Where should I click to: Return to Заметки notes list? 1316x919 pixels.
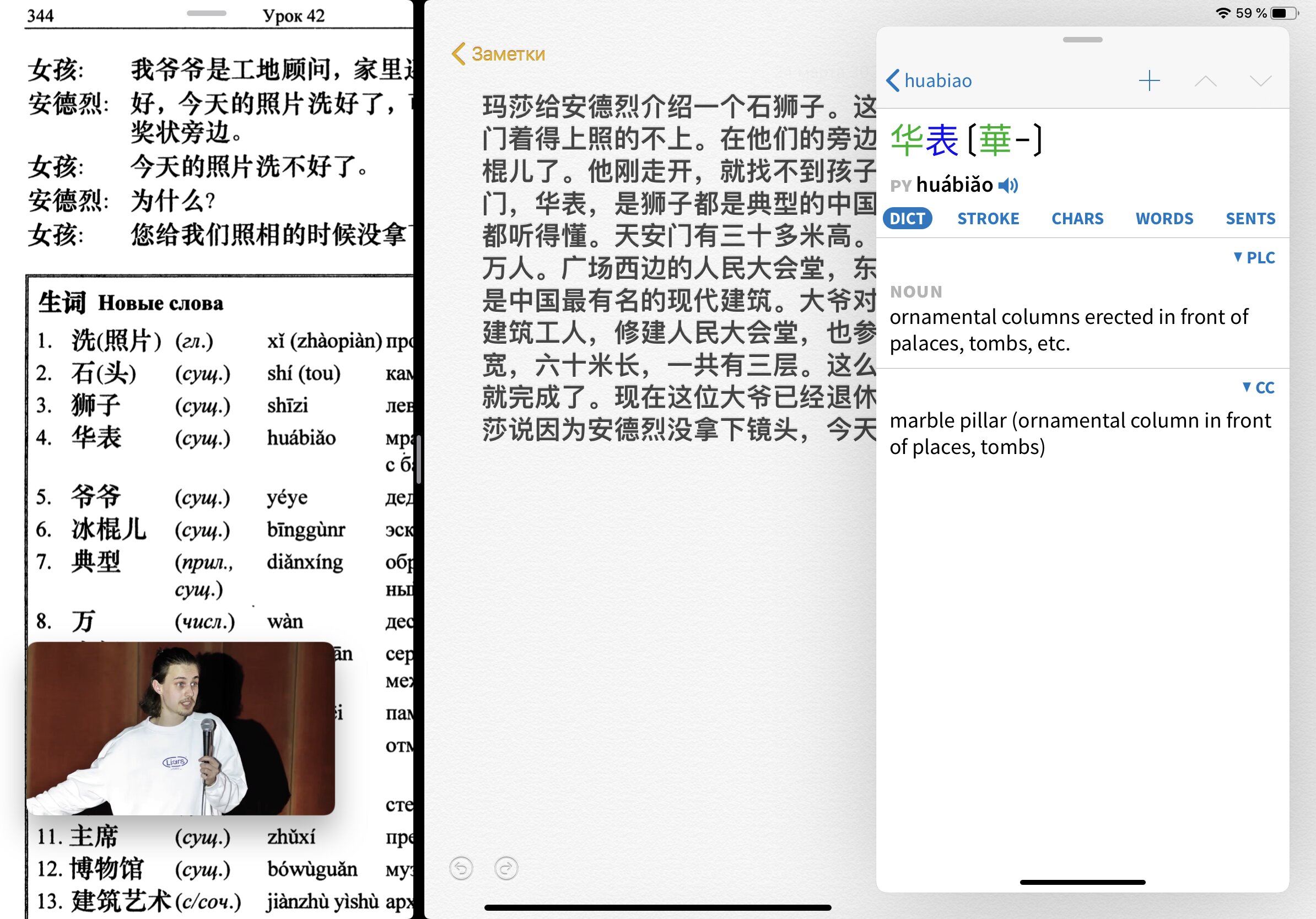point(498,54)
